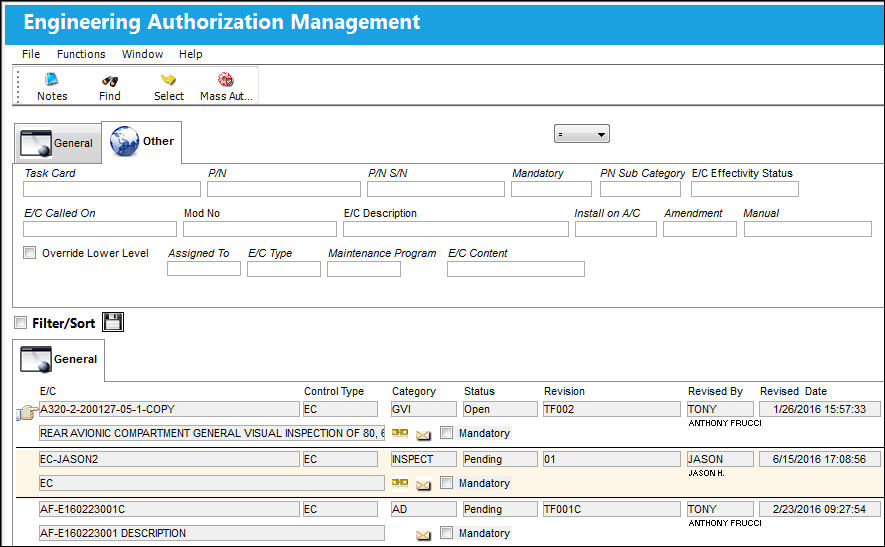Open the envelope icon in the EC-JASON2 row
Image resolution: width=885 pixels, height=547 pixels.
click(x=423, y=484)
